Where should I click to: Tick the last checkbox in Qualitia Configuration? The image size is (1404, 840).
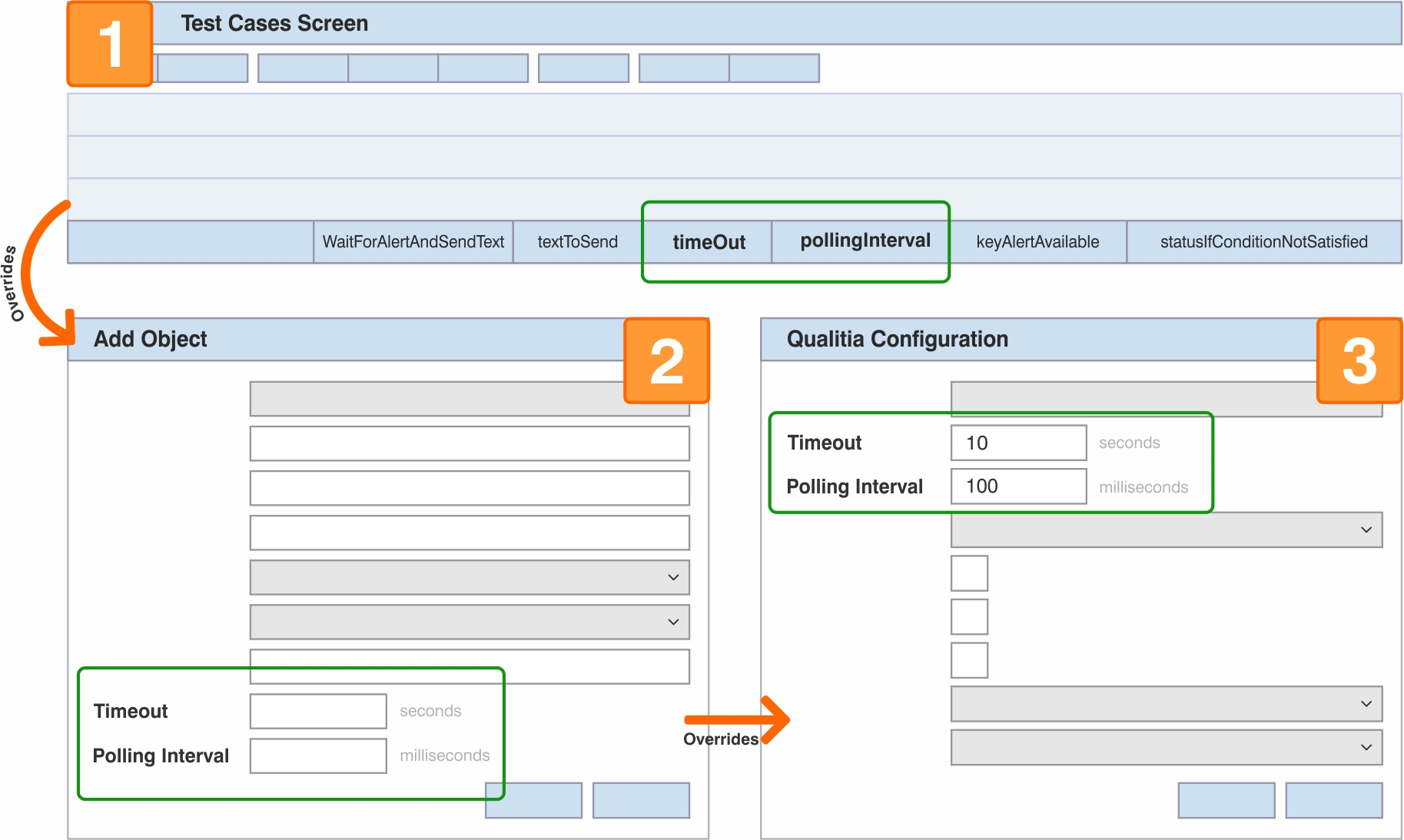pos(969,660)
